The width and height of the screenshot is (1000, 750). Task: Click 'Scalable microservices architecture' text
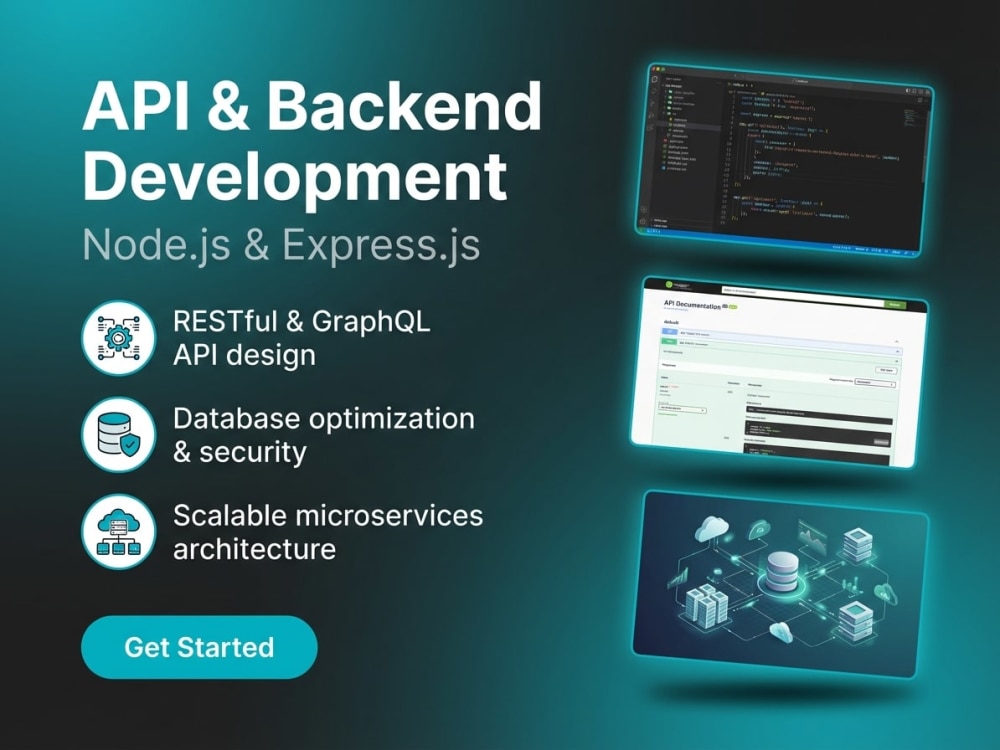point(328,532)
